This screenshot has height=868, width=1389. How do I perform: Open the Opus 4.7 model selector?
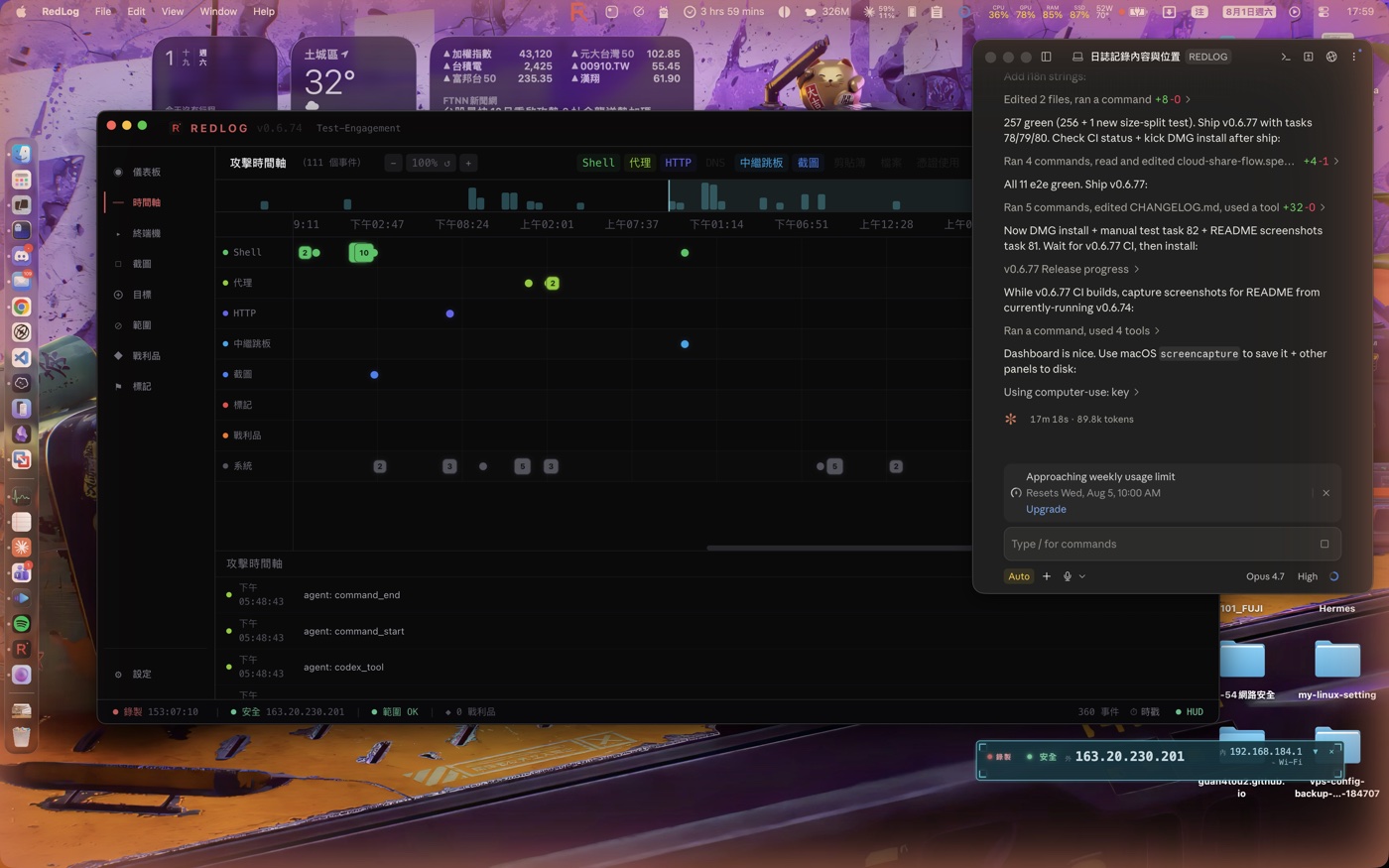[x=1265, y=576]
